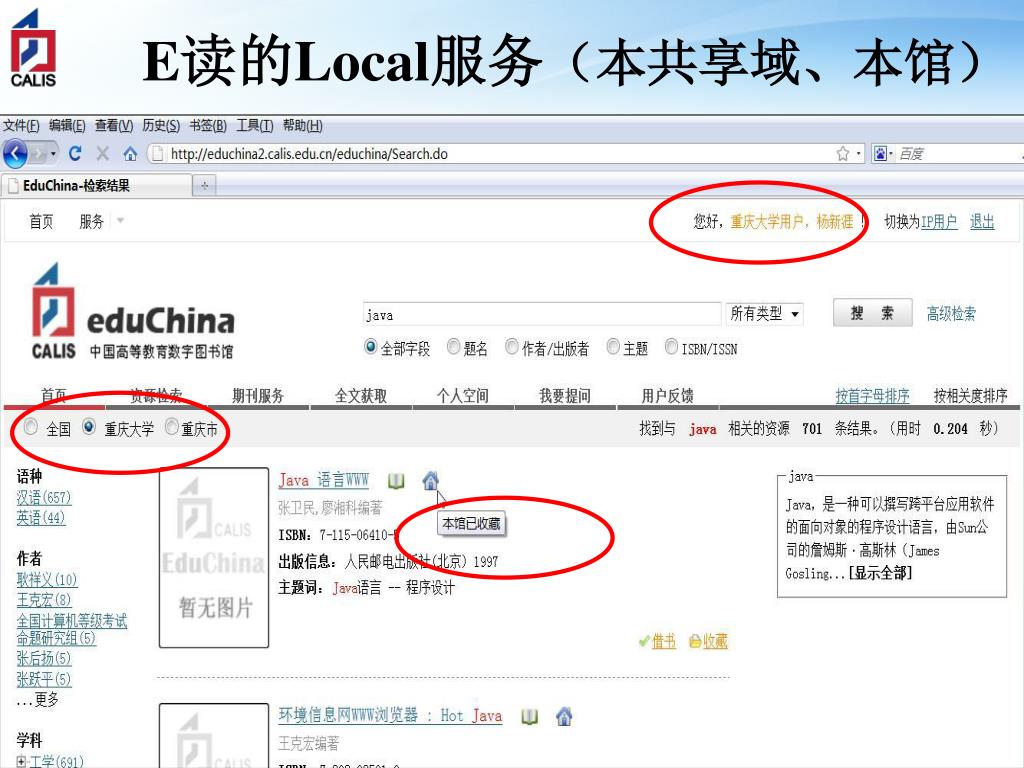Open the 期刊服务 navigation tab
1024x768 pixels.
point(258,396)
